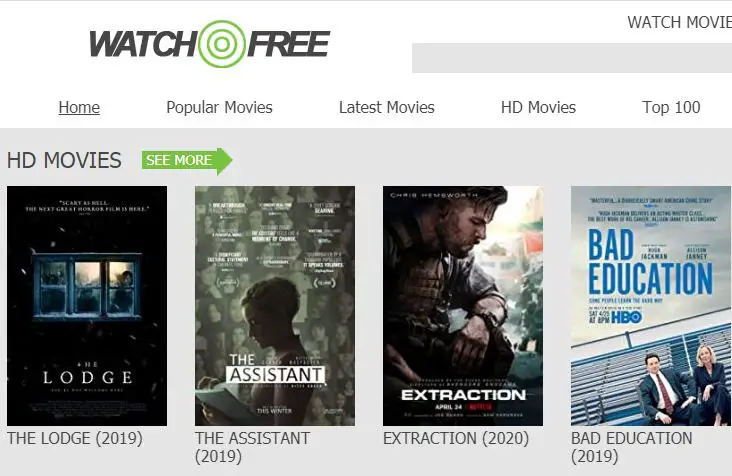This screenshot has height=476, width=732.
Task: Click EXTRACTION (2020) title link
Action: (x=456, y=439)
